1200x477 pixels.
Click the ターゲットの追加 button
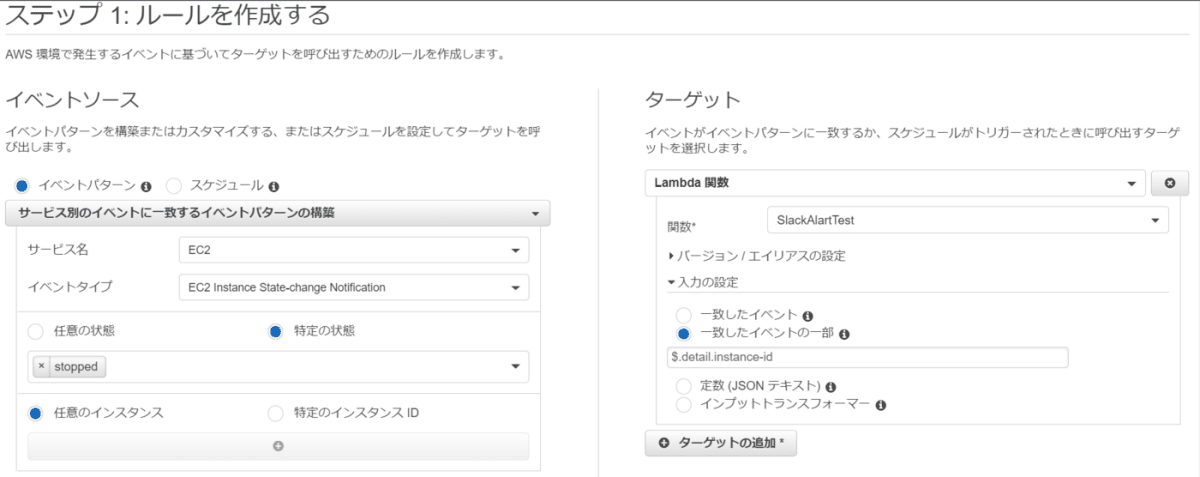(x=721, y=443)
